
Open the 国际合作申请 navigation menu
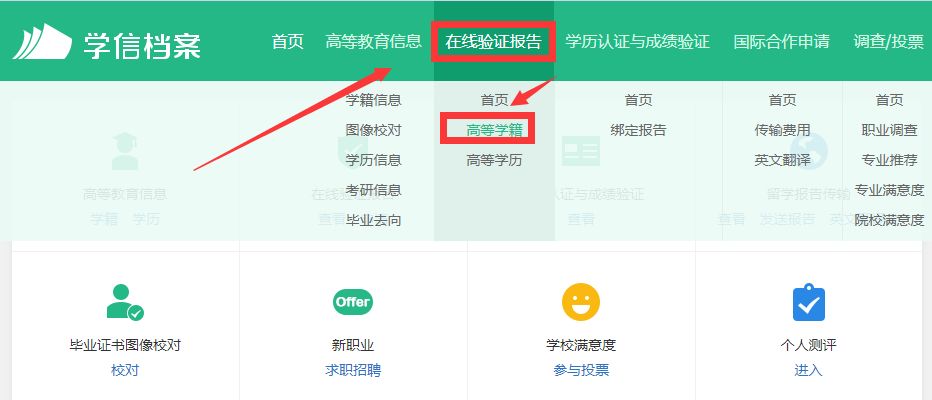[x=781, y=42]
